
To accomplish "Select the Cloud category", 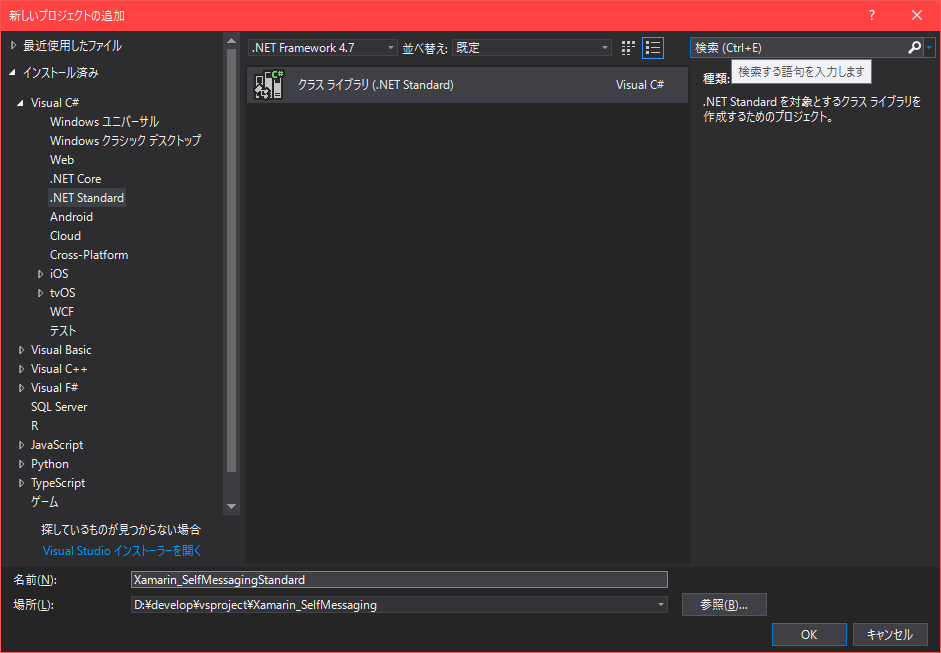I will pos(65,236).
